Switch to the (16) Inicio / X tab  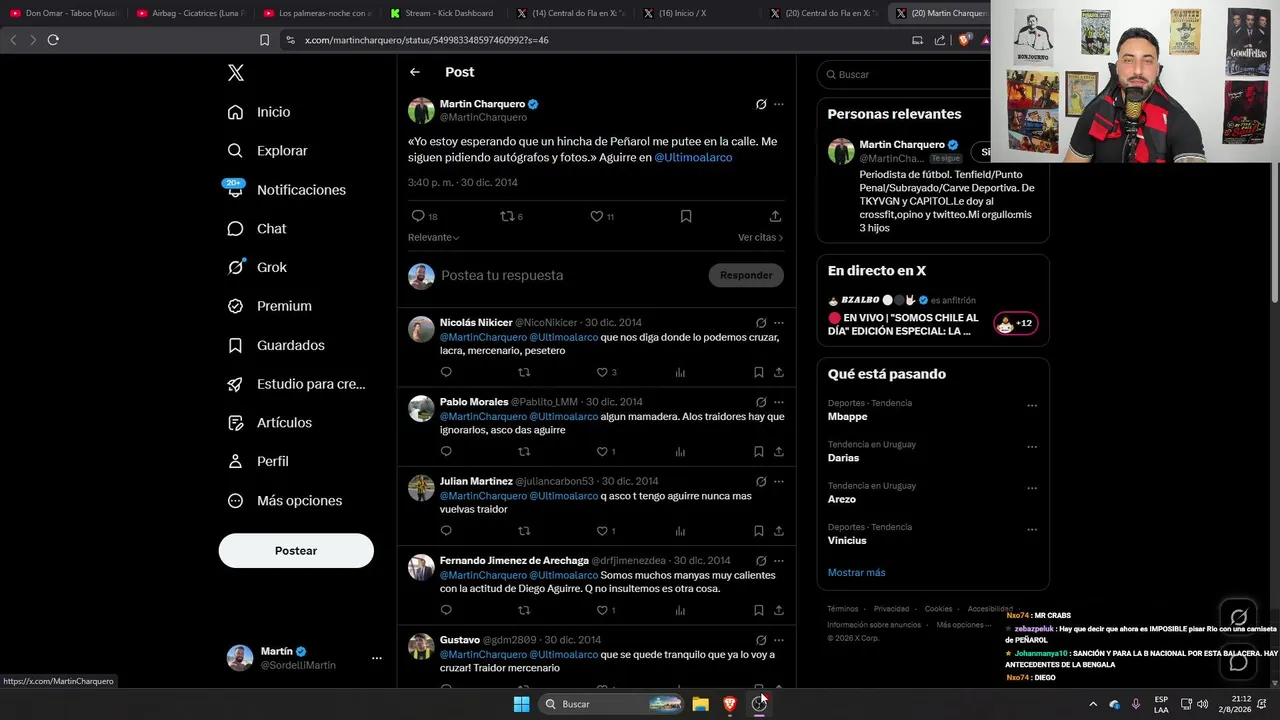[x=696, y=13]
